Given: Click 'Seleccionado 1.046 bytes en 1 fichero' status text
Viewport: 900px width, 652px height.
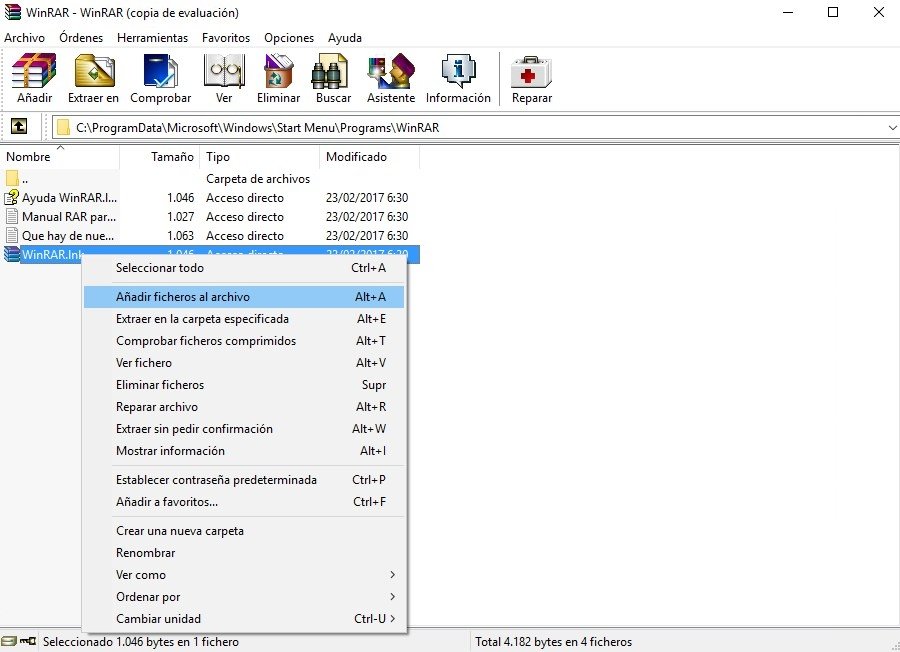Looking at the screenshot, I should click(141, 642).
